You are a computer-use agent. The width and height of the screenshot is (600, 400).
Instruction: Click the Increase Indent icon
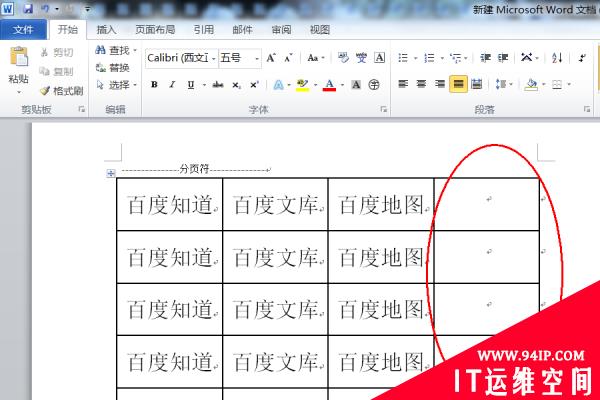503,58
